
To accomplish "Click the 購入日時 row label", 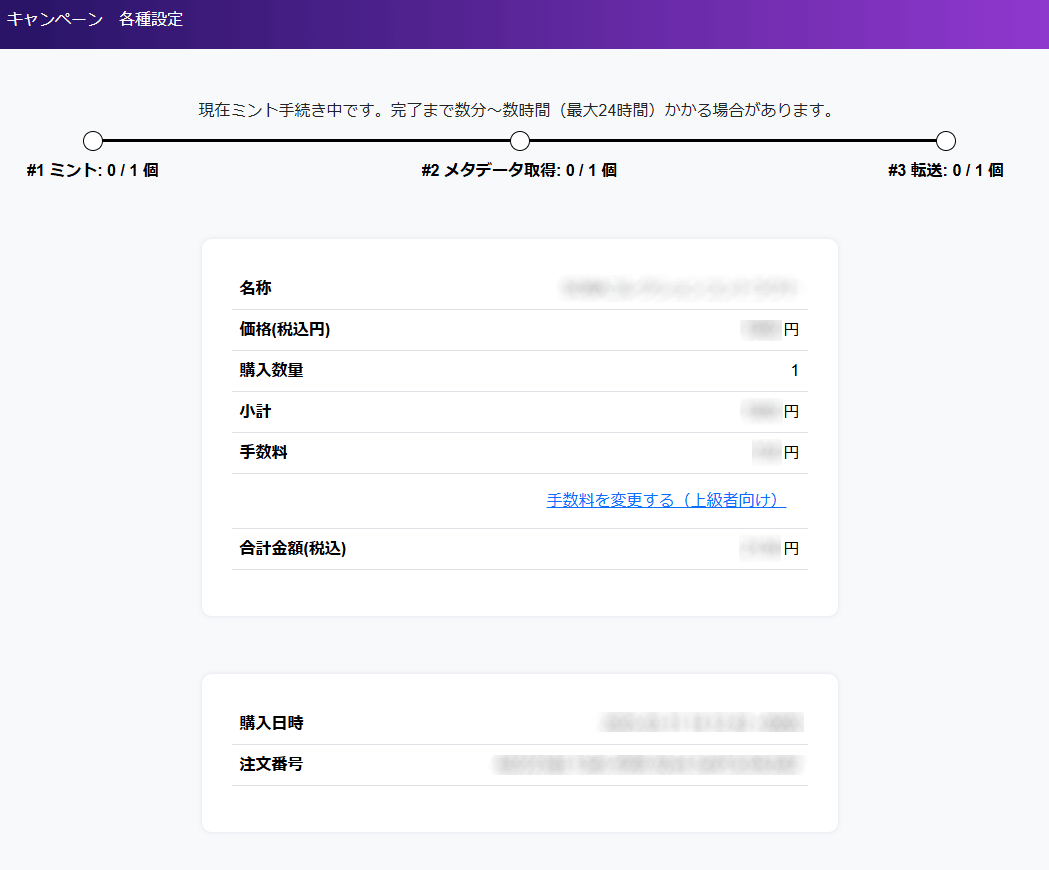I will pyautogui.click(x=271, y=723).
